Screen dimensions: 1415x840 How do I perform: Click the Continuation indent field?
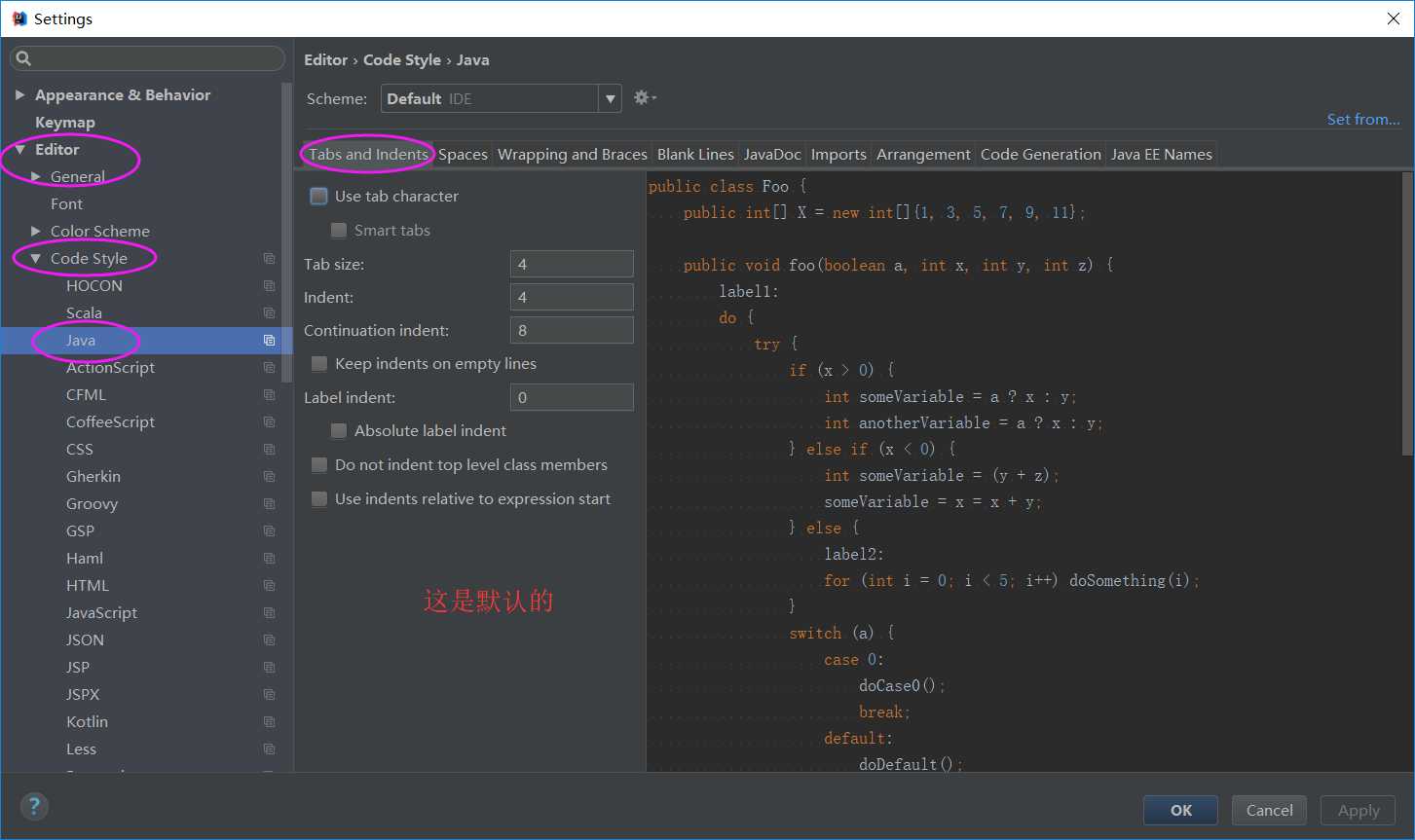572,330
